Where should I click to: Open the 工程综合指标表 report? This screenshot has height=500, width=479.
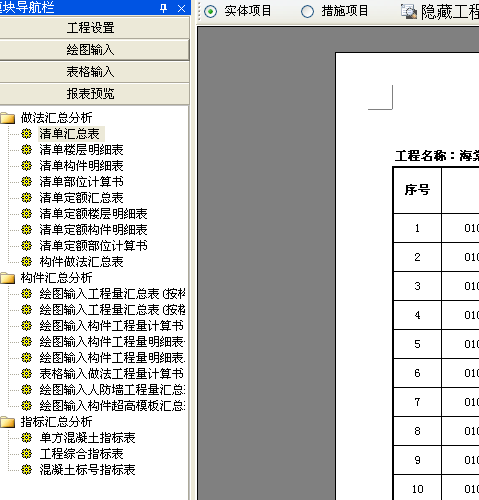coord(81,454)
